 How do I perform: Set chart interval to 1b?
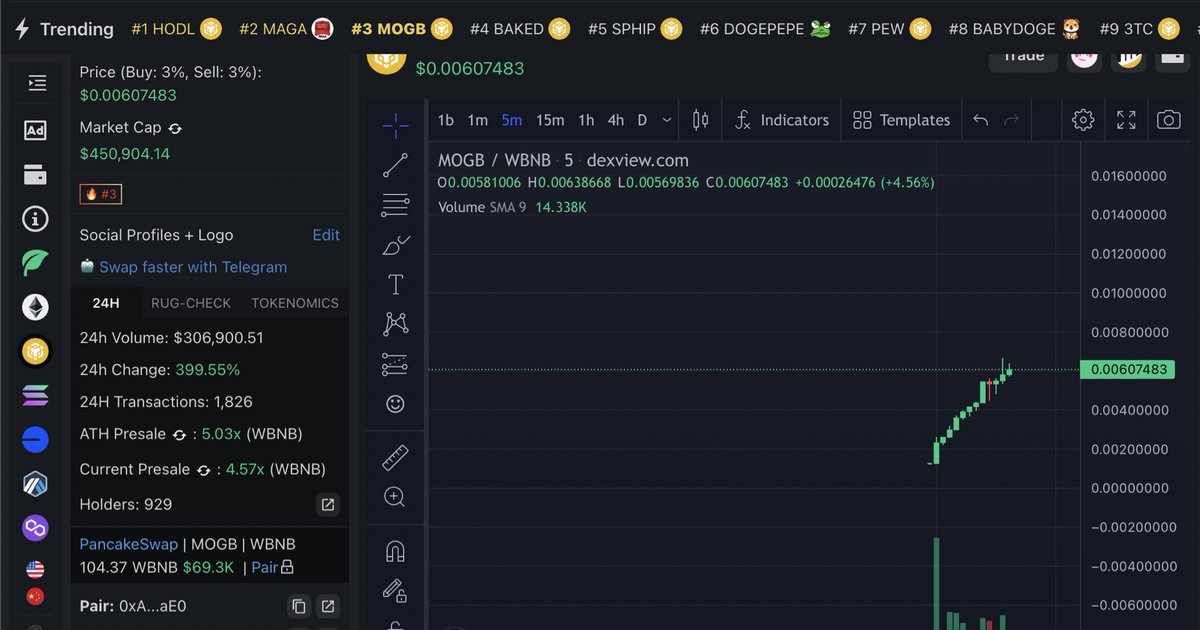446,120
